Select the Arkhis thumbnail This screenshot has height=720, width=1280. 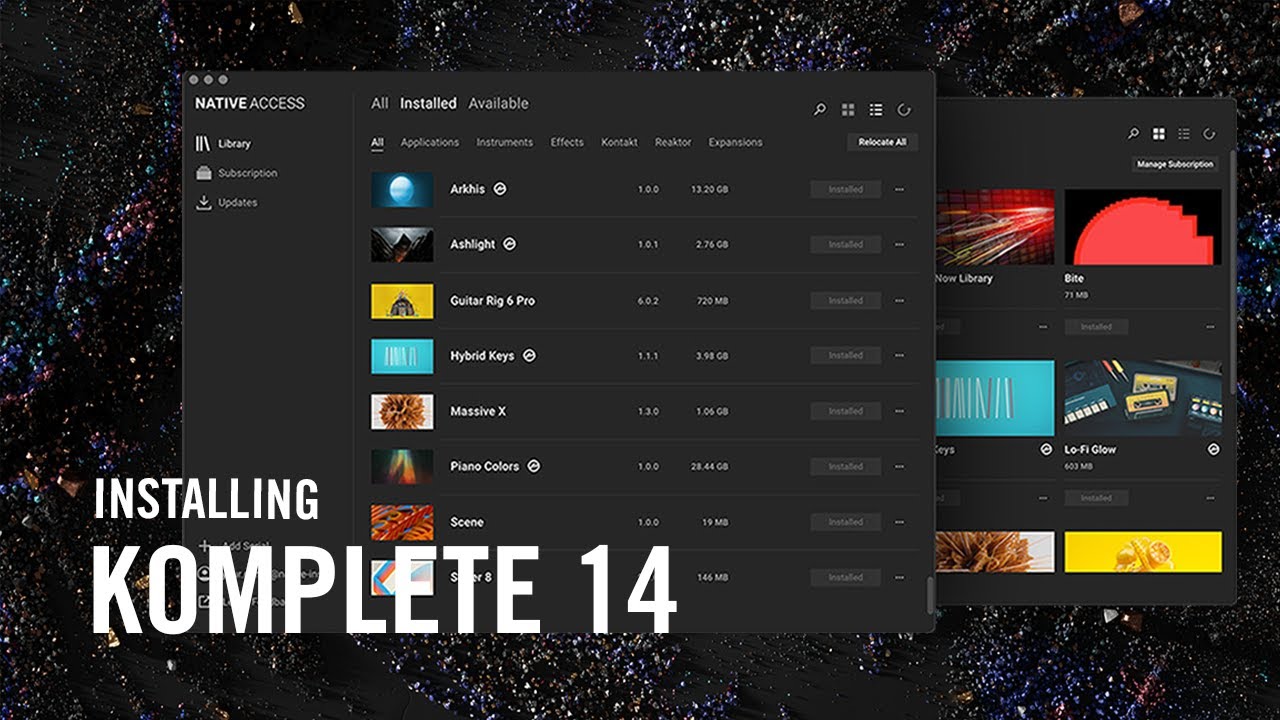coord(402,189)
